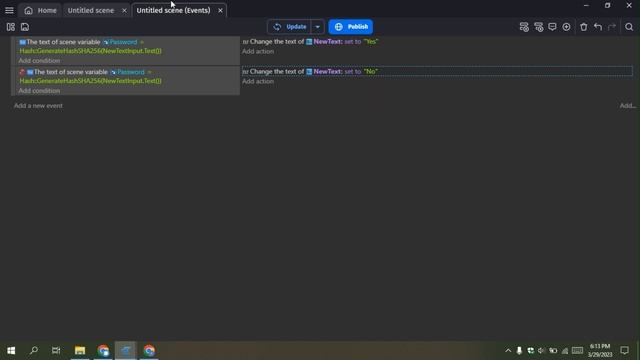Click the NewText object icon in Yes action
This screenshot has height=360, width=640.
pyautogui.click(x=309, y=42)
